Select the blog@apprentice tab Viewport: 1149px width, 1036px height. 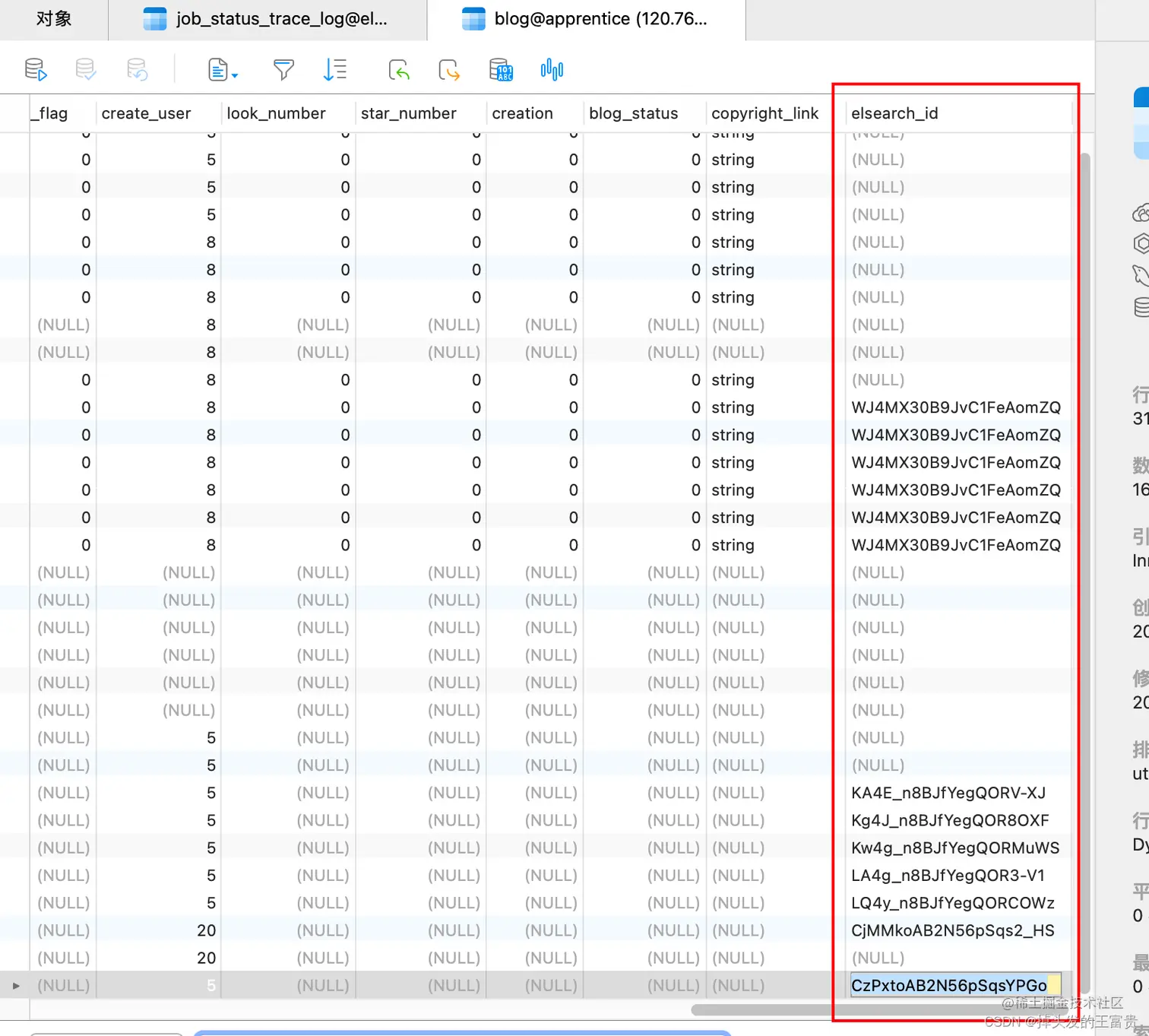[x=586, y=19]
